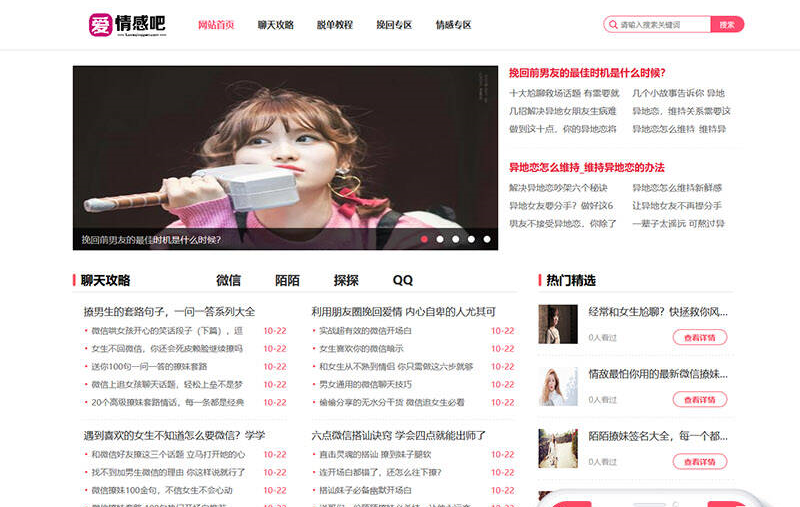Switch to the 微信 tab

tap(228, 280)
